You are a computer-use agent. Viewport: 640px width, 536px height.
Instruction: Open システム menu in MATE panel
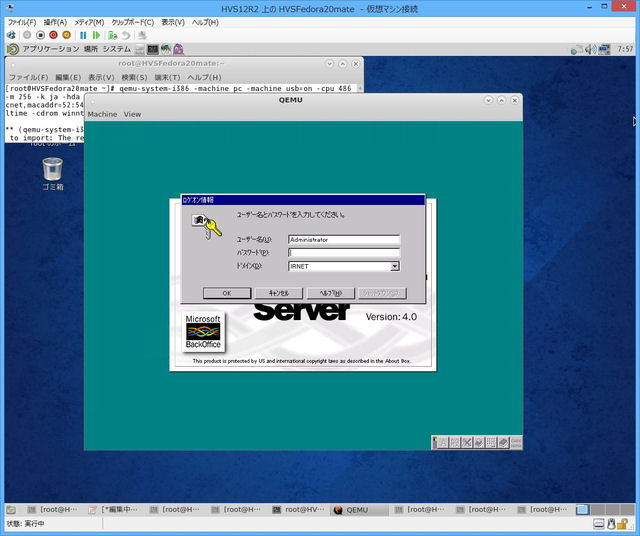116,49
